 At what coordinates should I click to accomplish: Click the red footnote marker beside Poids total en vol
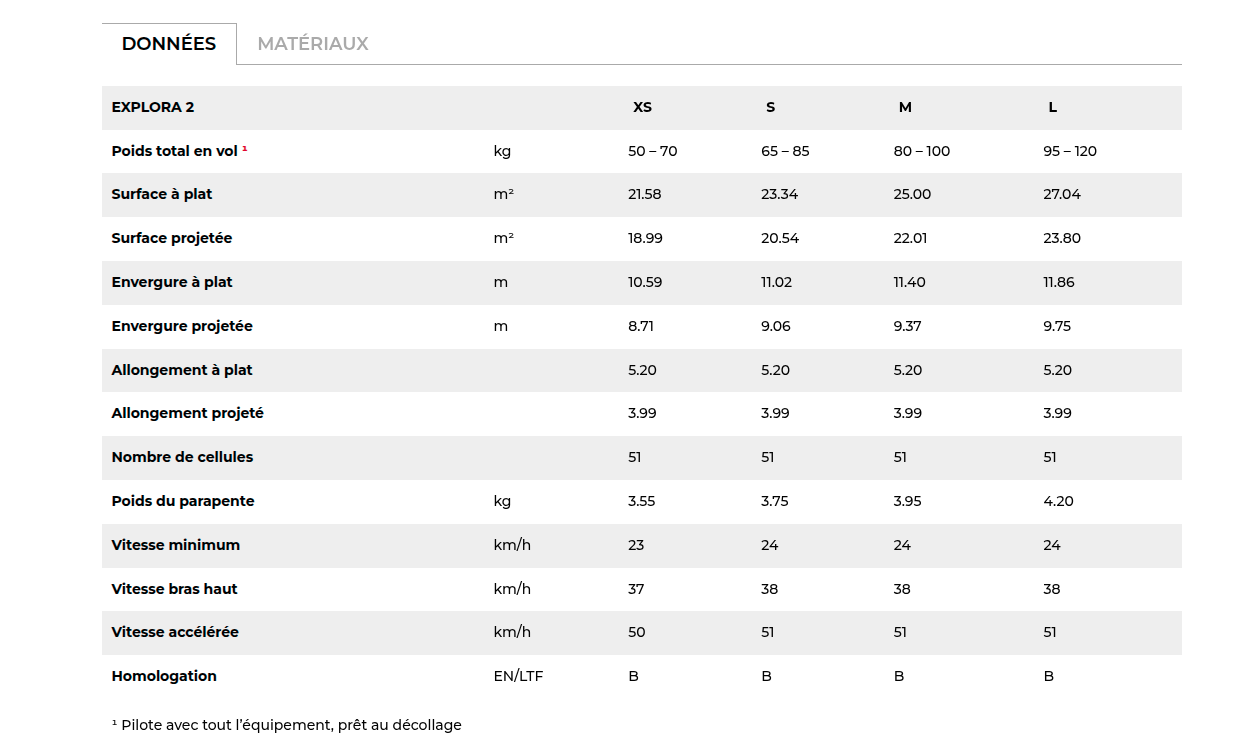click(x=245, y=149)
